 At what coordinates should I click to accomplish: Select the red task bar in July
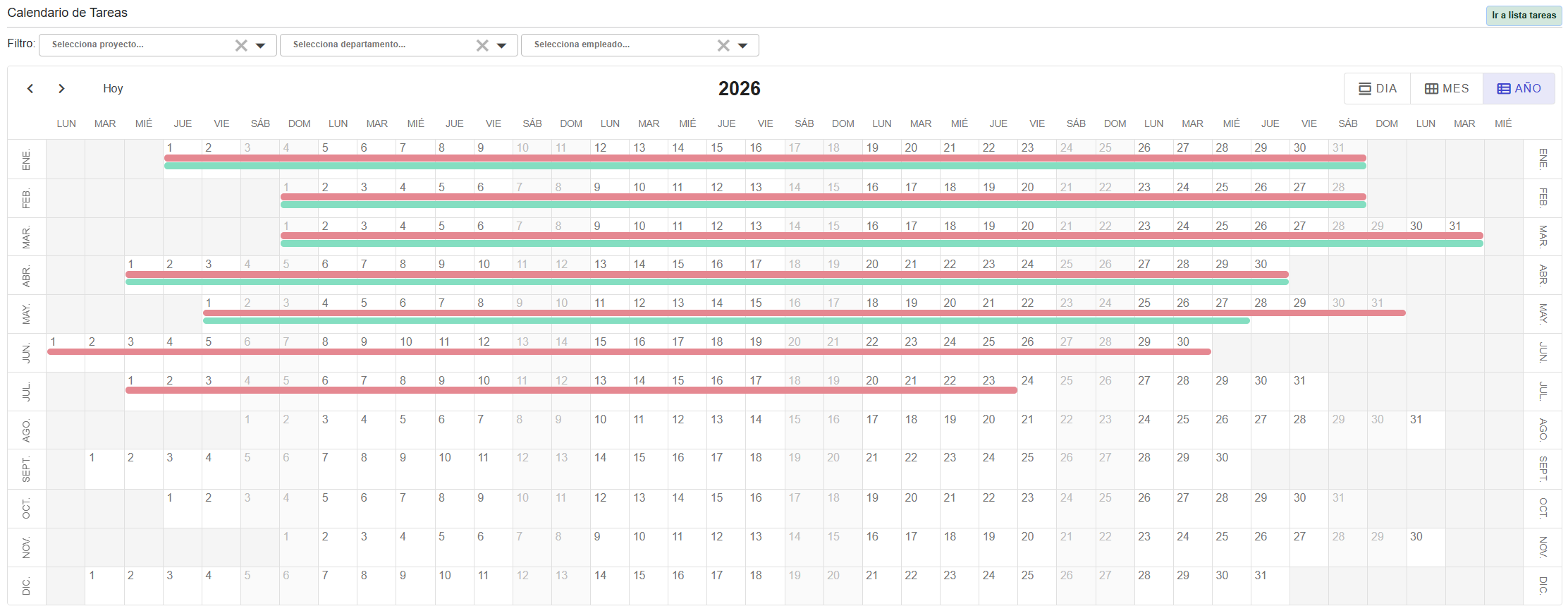coord(571,390)
